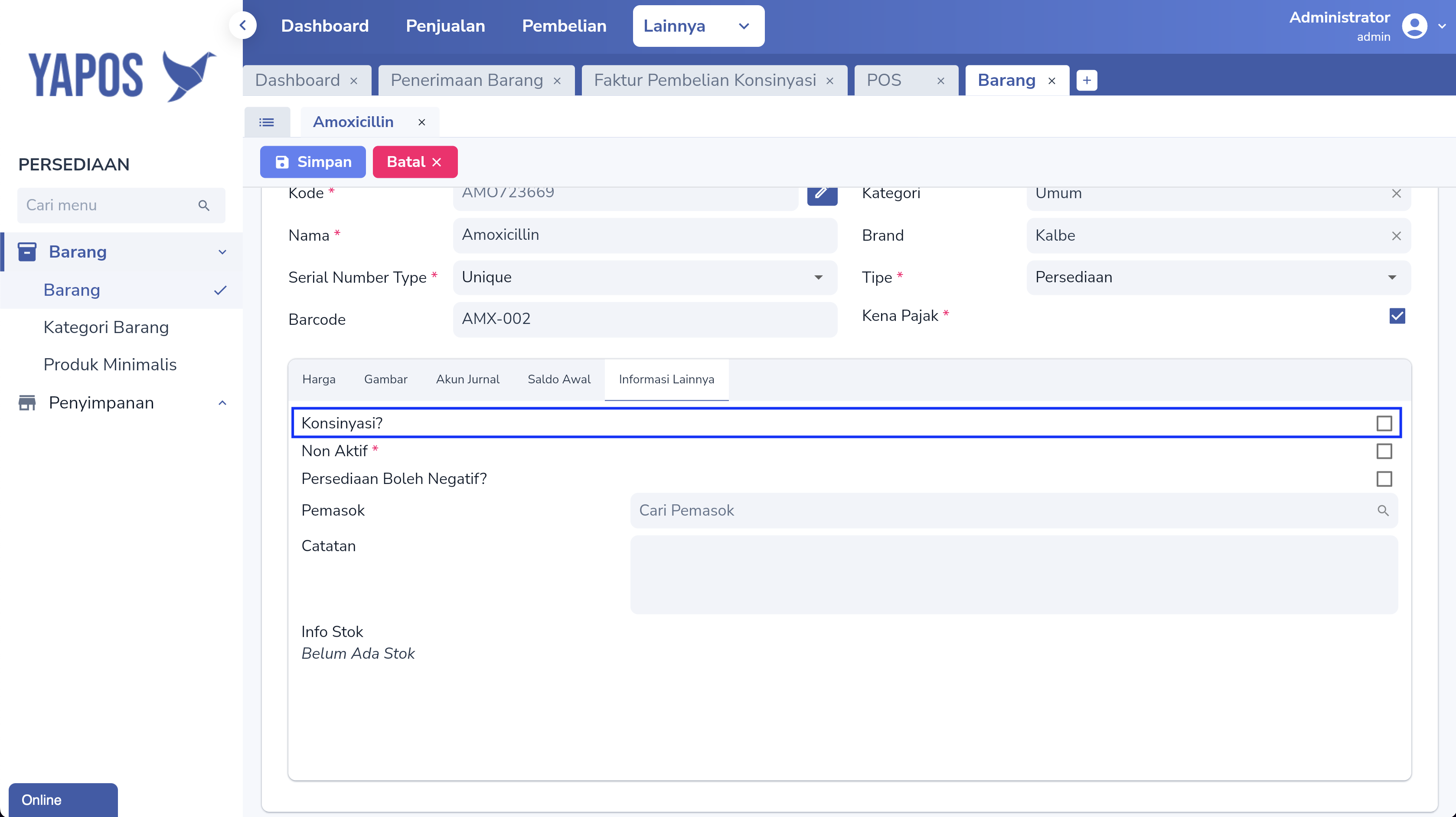The width and height of the screenshot is (1456, 817).
Task: Close the POS tab
Action: click(940, 81)
